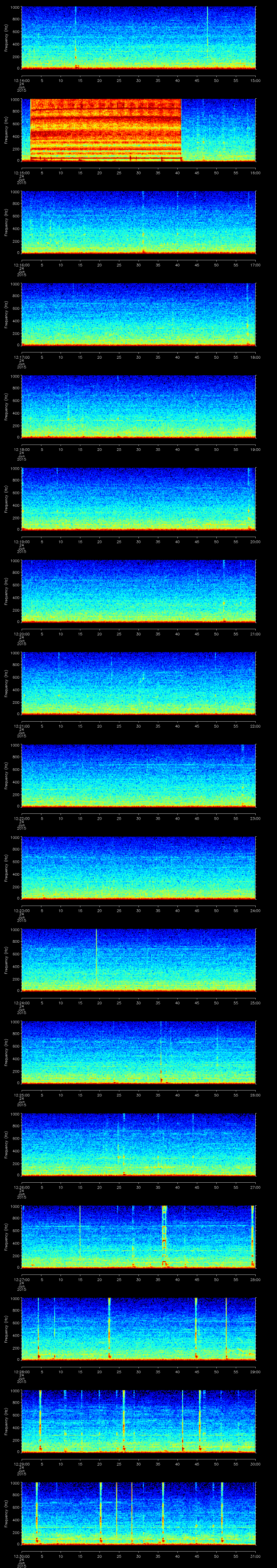Image resolution: width=277 pixels, height=1568 pixels.
Task: Click Frequency (Hz) axis label of 12:14:00 panel
Action: (x=6, y=38)
